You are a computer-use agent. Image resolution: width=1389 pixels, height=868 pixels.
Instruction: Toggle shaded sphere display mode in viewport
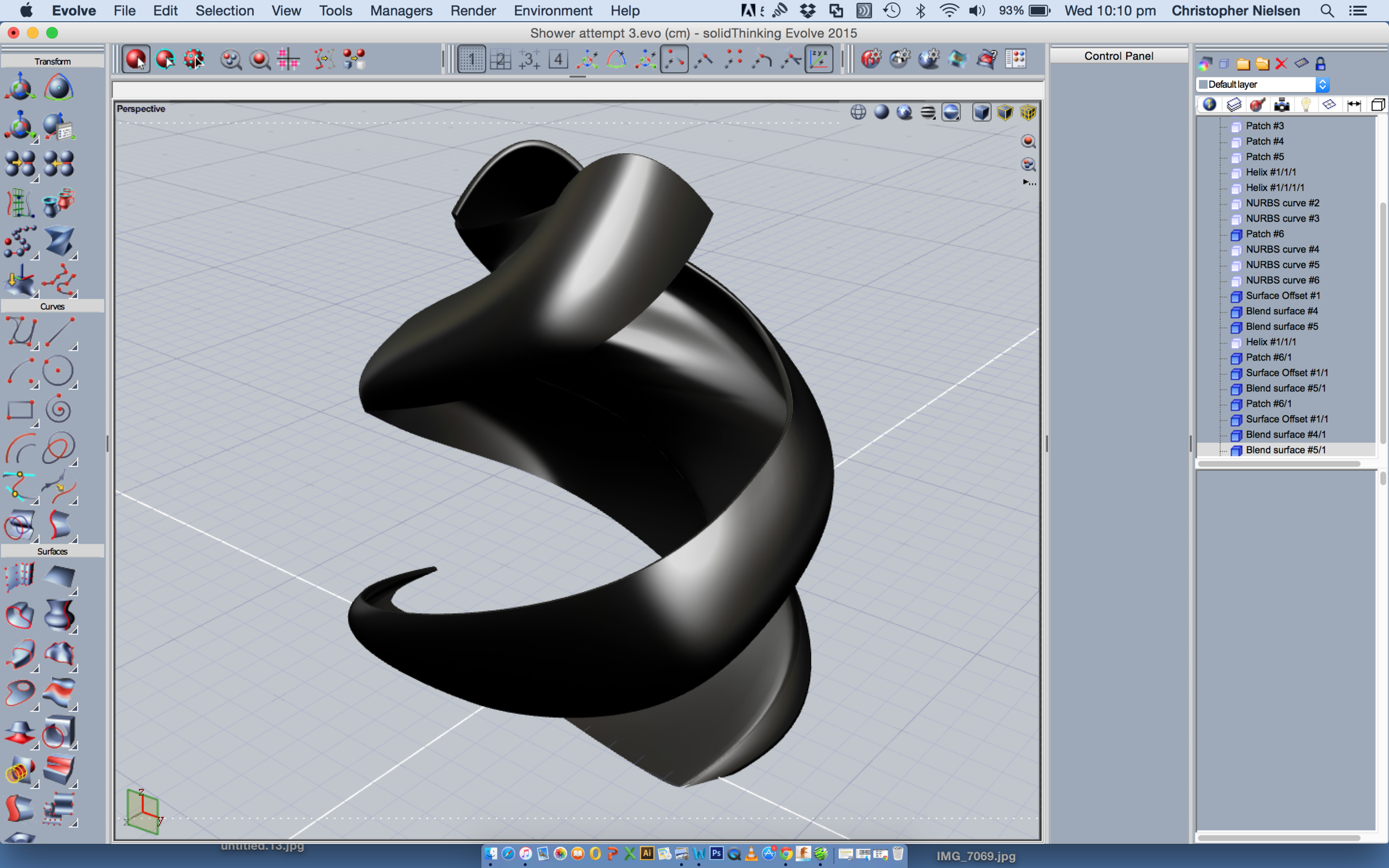[x=881, y=112]
